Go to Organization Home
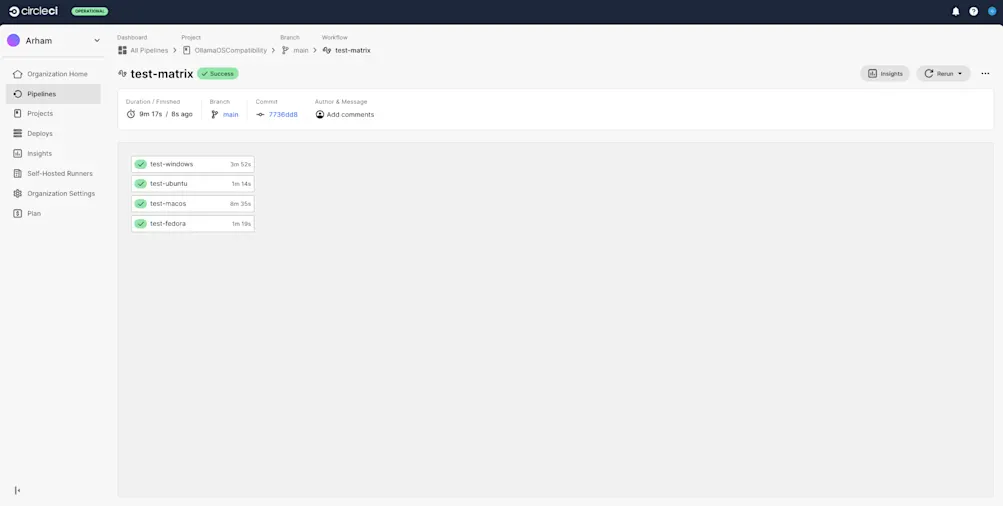The width and height of the screenshot is (1003, 506). pyautogui.click(x=53, y=74)
